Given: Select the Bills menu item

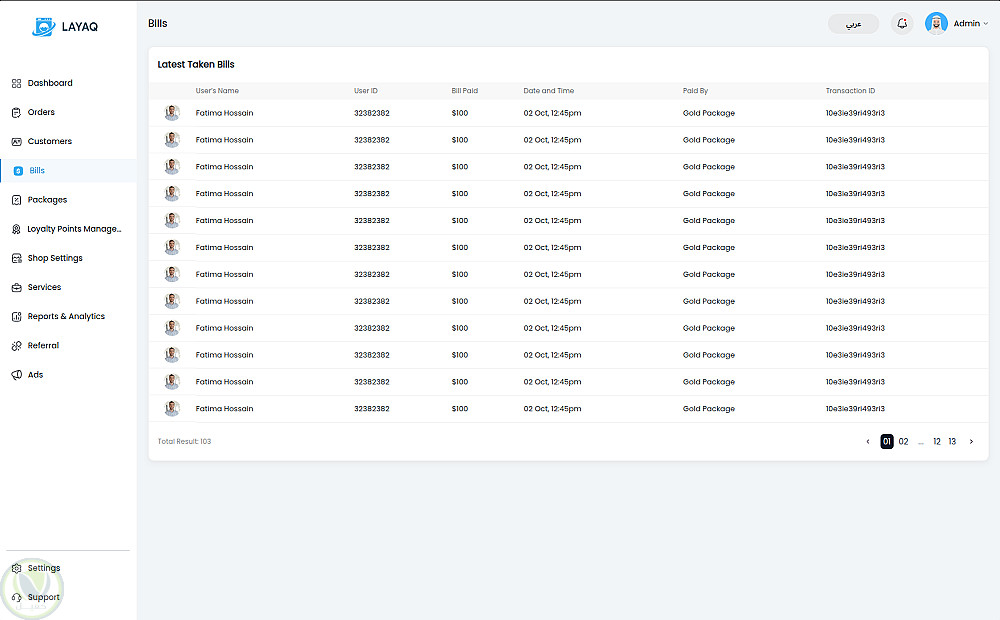Looking at the screenshot, I should [x=68, y=171].
